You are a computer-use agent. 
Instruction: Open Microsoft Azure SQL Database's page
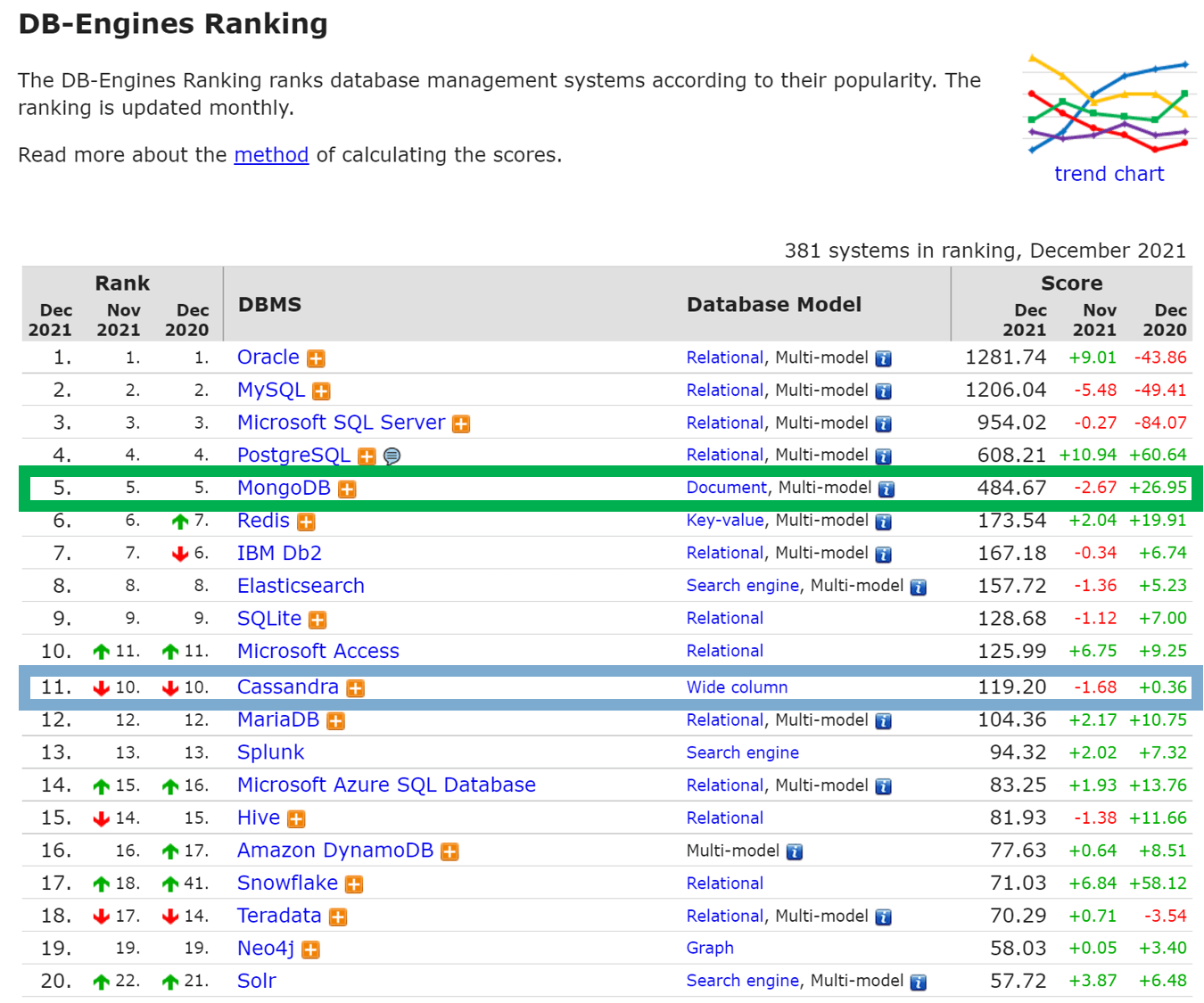pos(385,785)
